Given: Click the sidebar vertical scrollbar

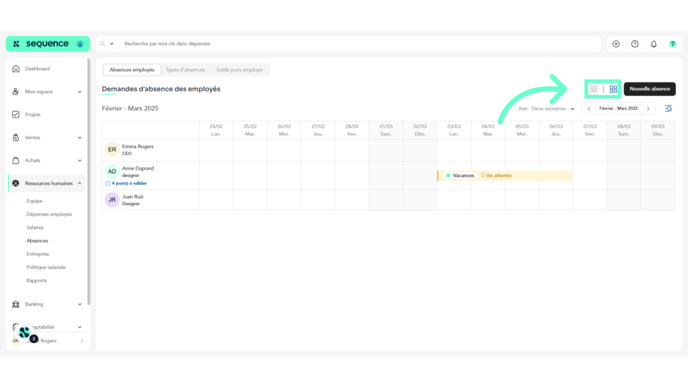Looking at the screenshot, I should tap(89, 182).
